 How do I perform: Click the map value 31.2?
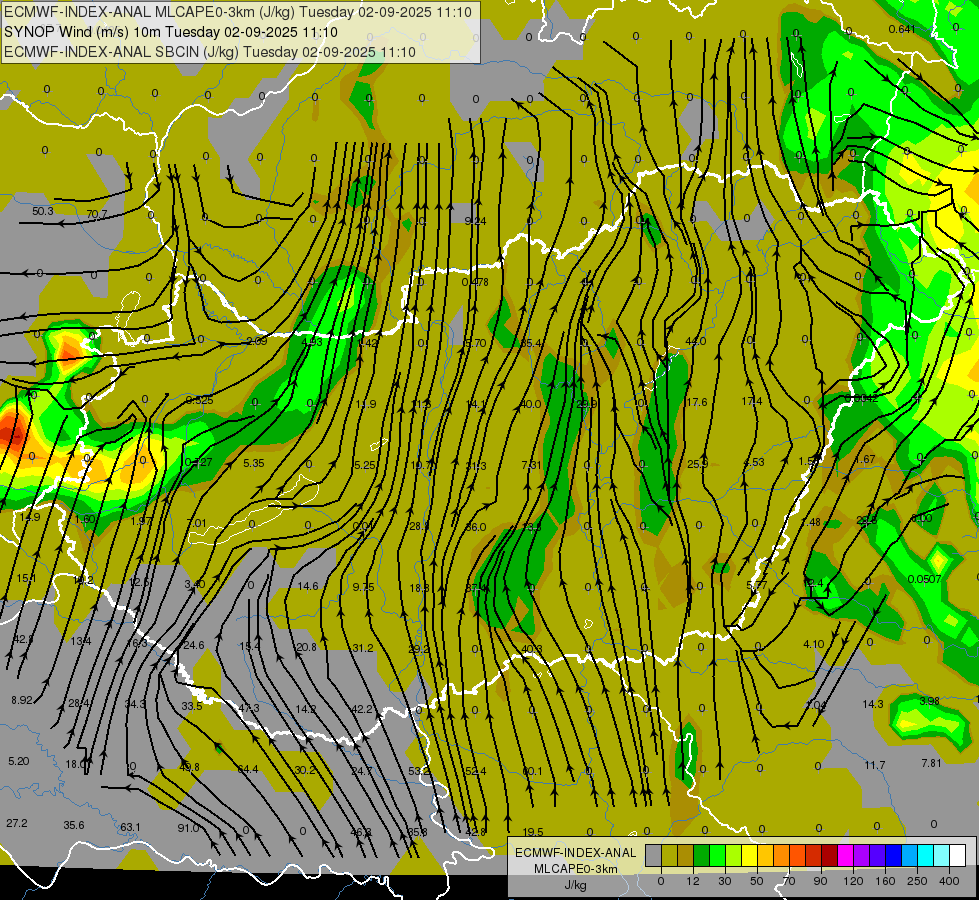(363, 648)
